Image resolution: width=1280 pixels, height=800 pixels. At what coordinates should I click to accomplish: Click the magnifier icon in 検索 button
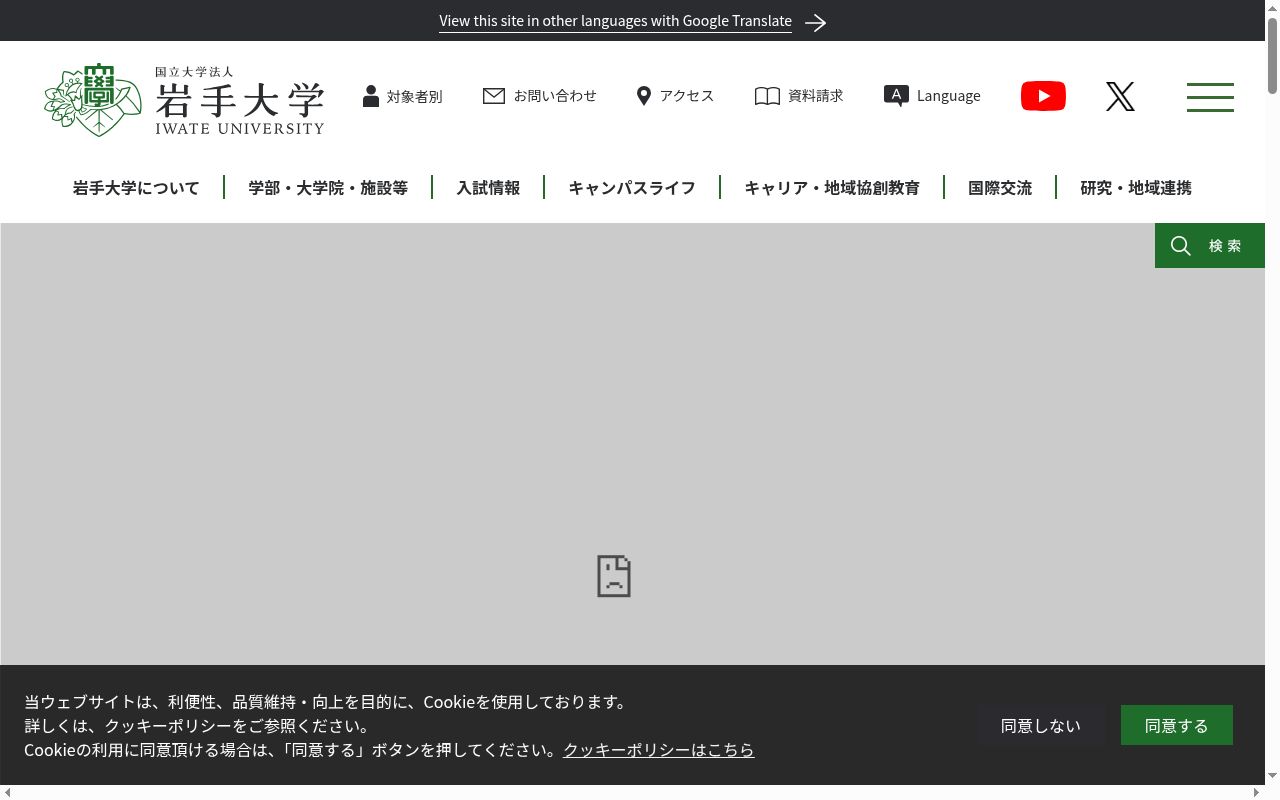(1181, 246)
